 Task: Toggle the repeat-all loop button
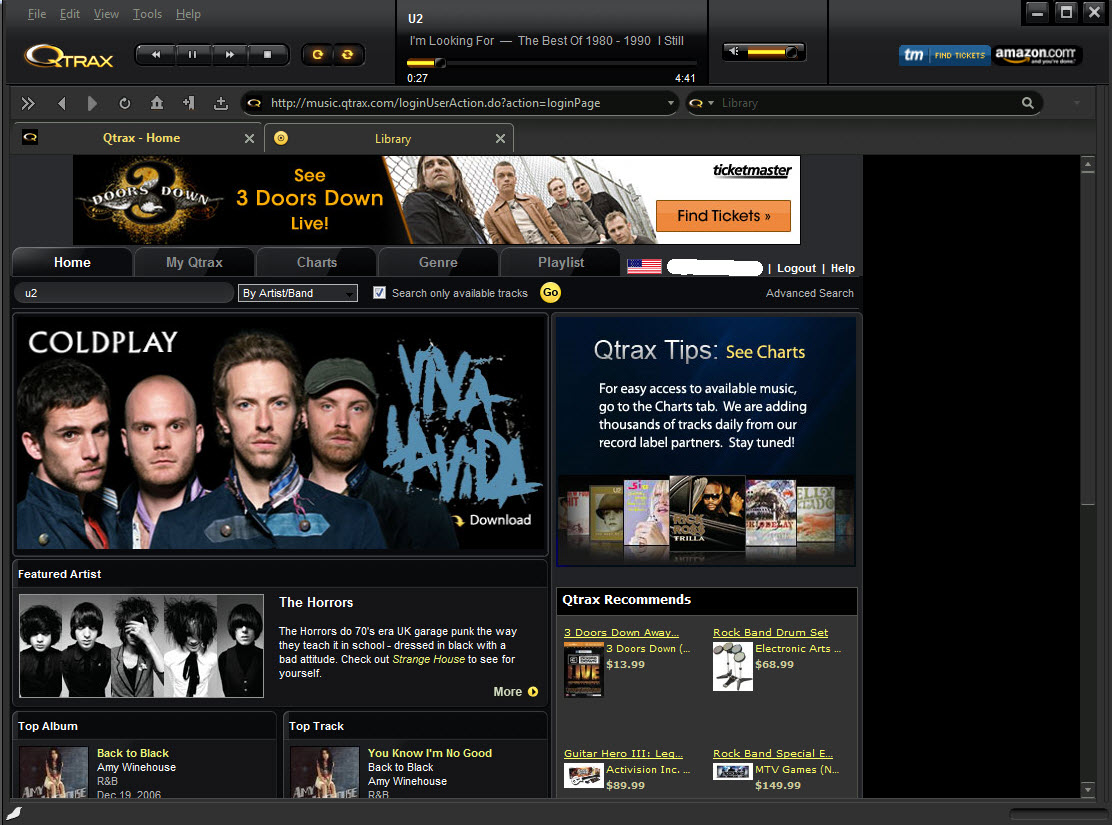pos(348,55)
